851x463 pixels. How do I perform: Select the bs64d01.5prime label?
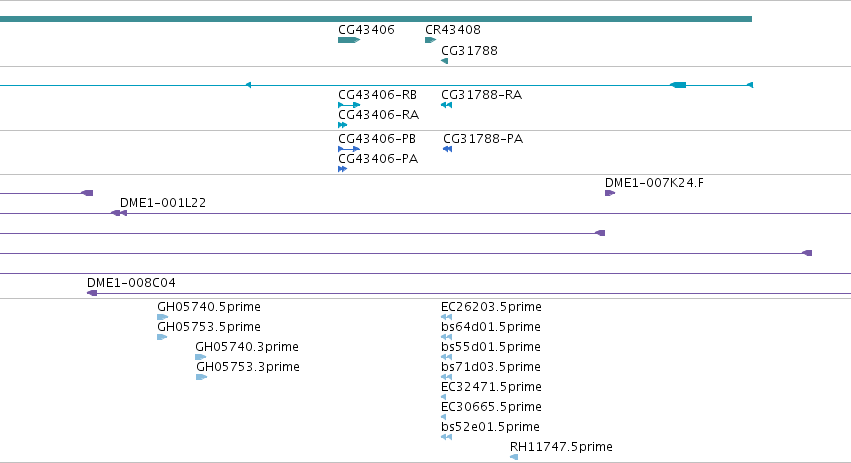[491, 327]
